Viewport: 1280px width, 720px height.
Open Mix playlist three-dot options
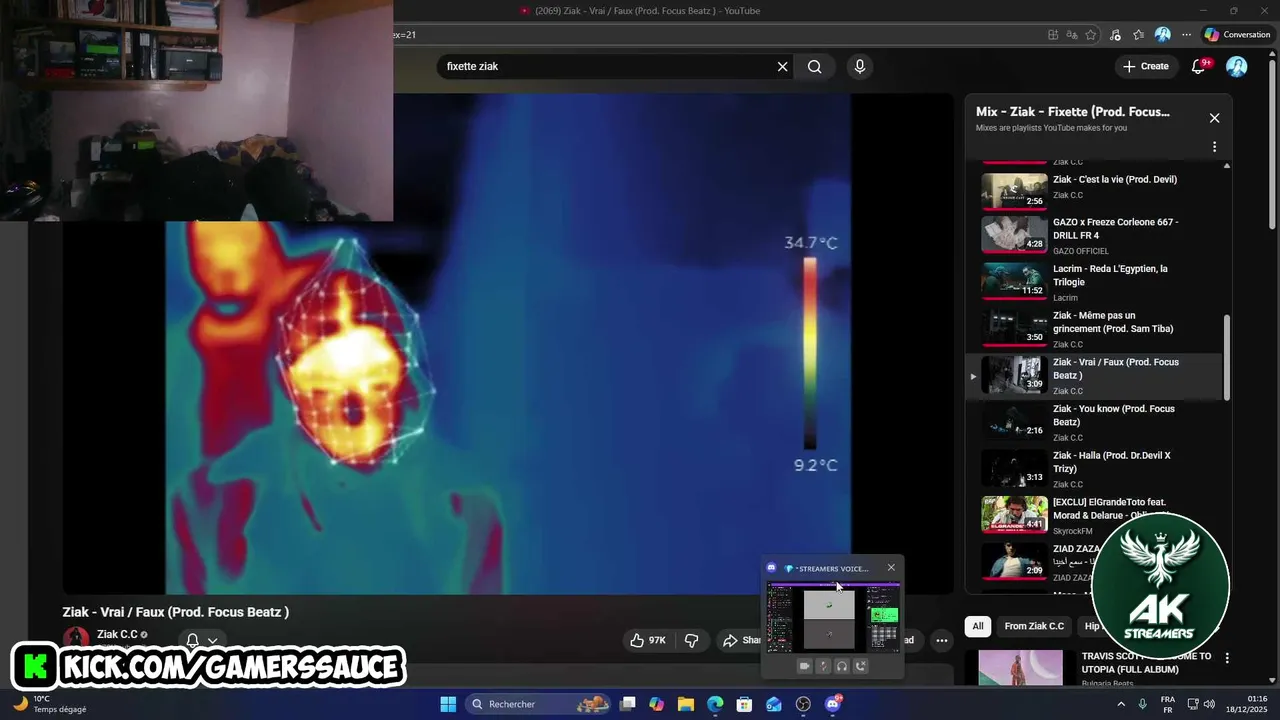(x=1214, y=147)
